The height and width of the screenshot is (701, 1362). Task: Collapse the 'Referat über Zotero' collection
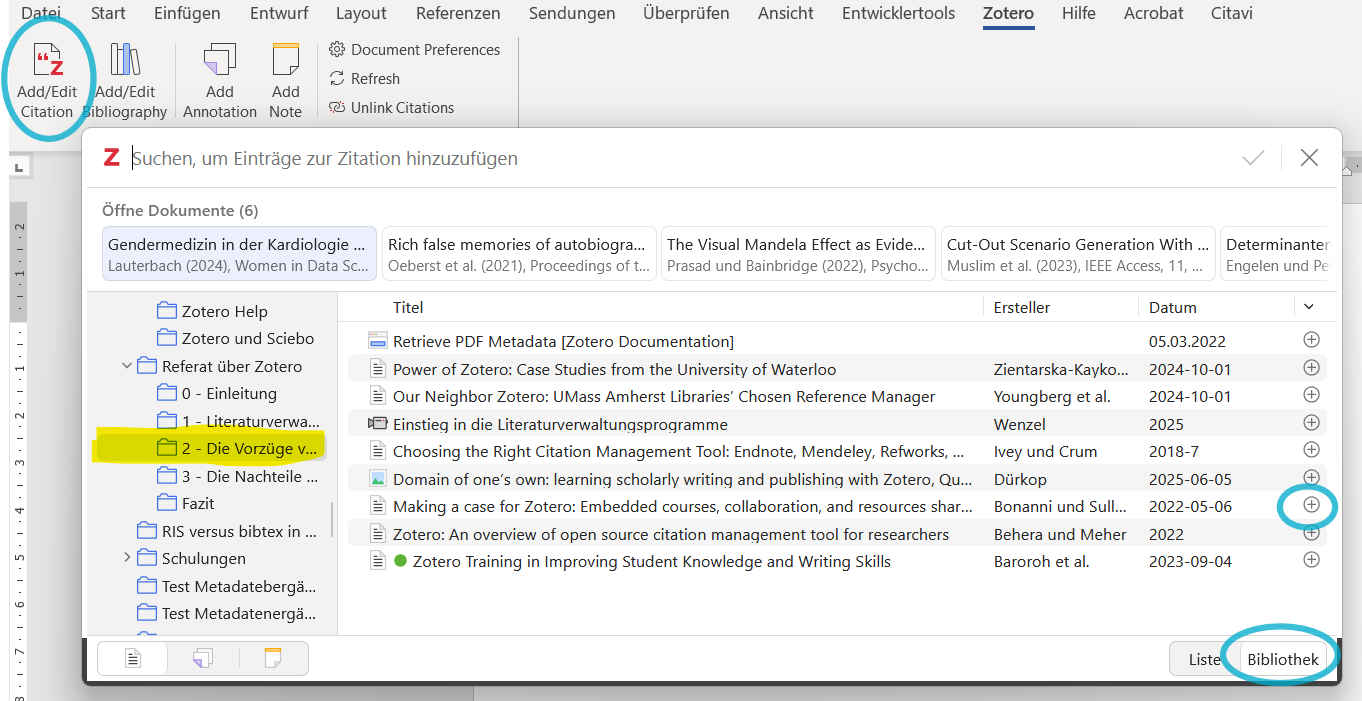coord(127,366)
